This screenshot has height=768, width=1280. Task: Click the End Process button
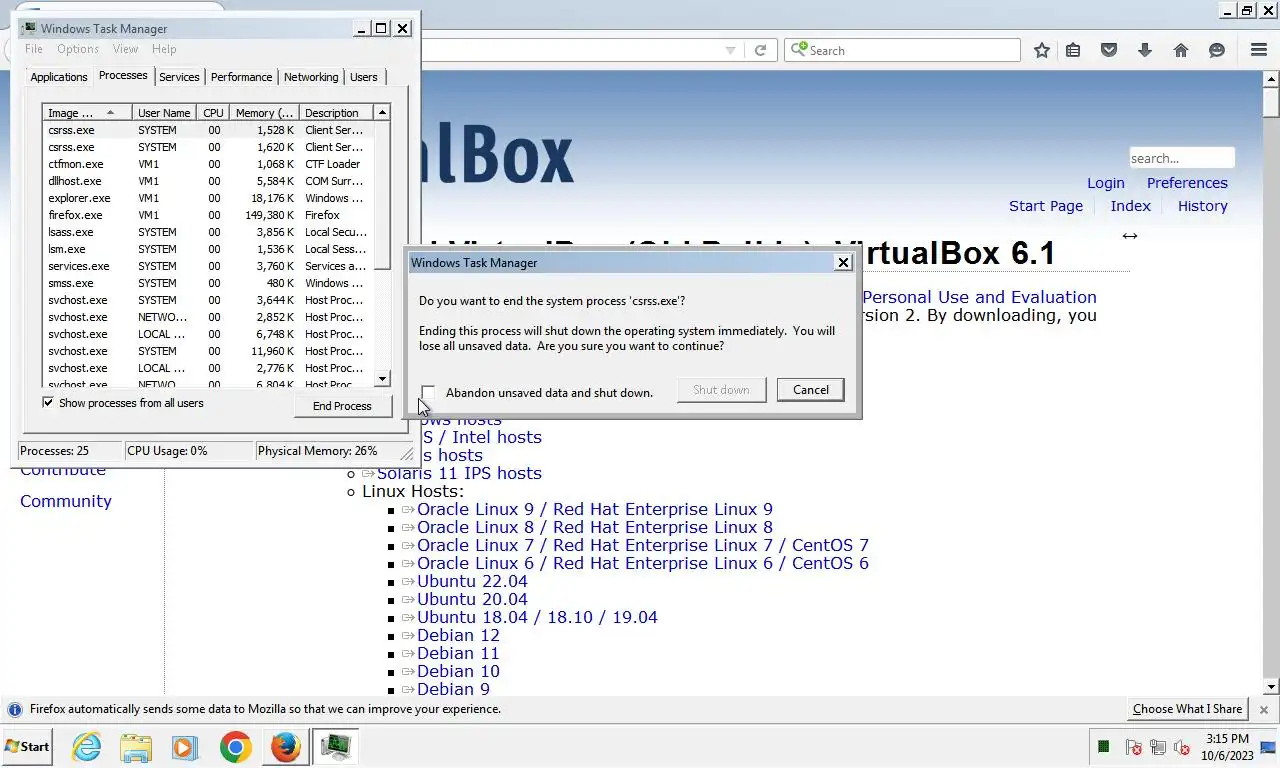(x=342, y=405)
